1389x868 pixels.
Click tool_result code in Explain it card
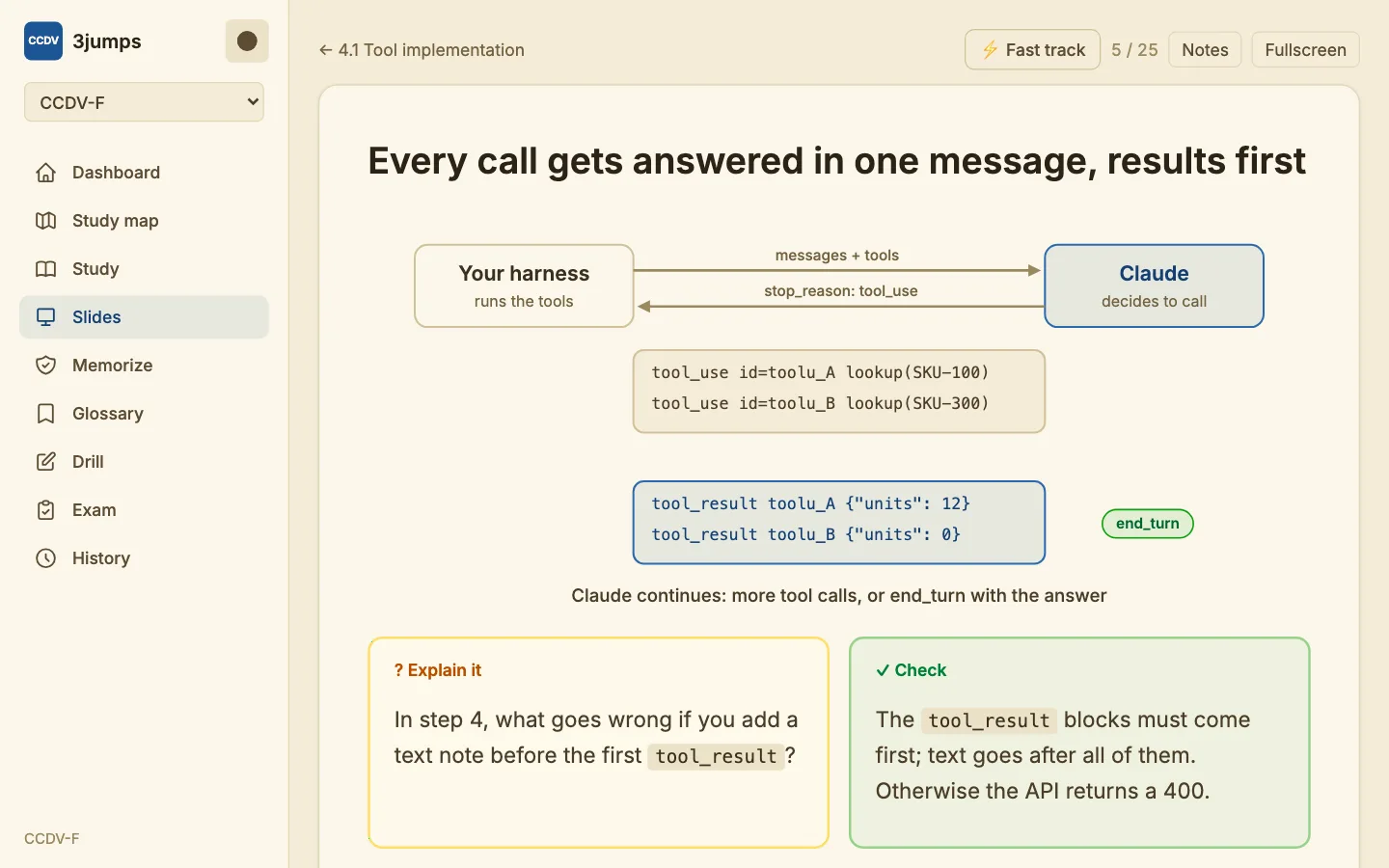point(716,756)
